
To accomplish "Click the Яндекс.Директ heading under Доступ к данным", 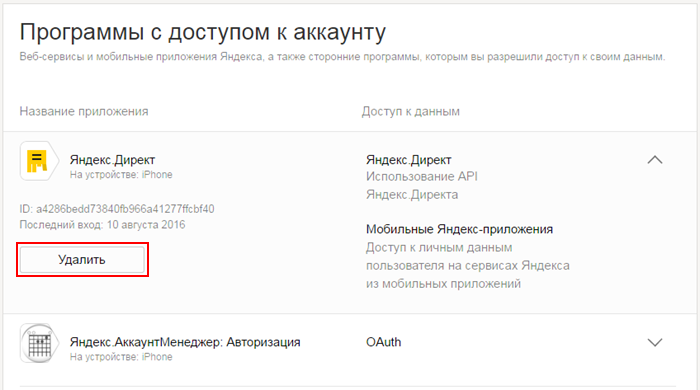I will (408, 160).
